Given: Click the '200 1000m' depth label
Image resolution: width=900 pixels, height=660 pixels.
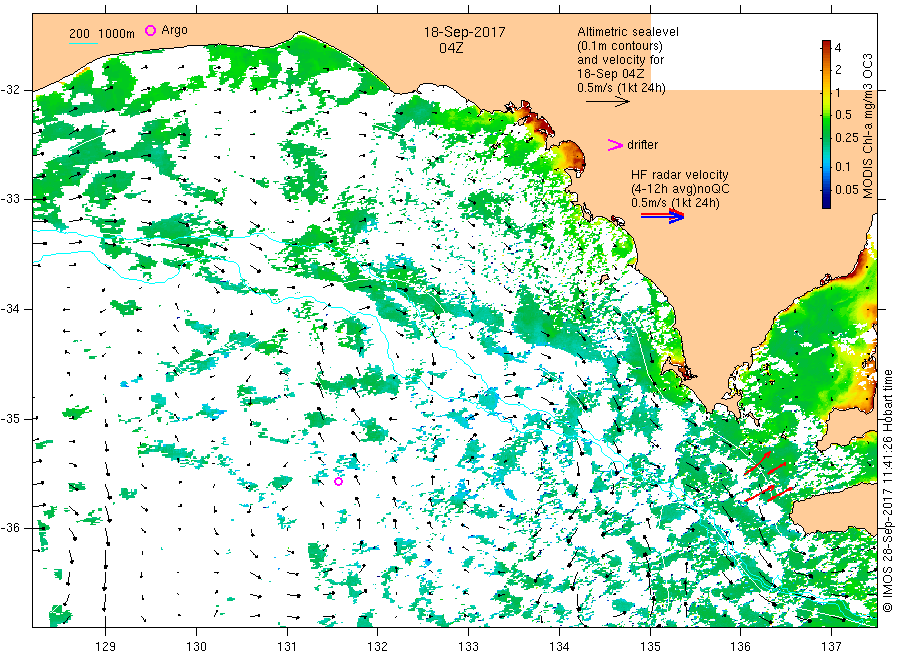Looking at the screenshot, I should [x=102, y=34].
